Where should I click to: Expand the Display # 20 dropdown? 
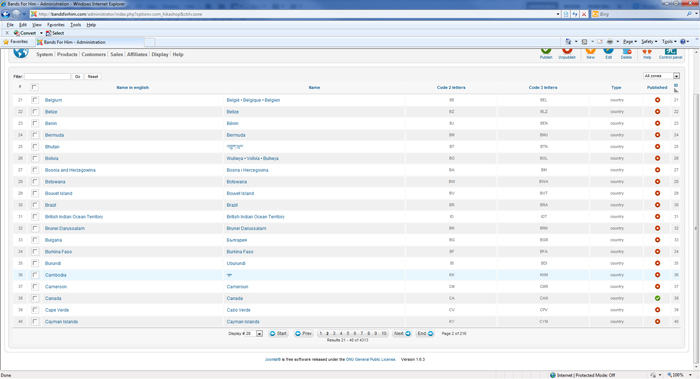point(259,333)
